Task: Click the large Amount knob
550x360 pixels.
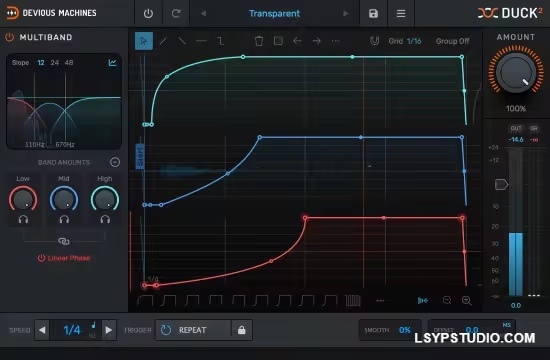Action: click(516, 73)
